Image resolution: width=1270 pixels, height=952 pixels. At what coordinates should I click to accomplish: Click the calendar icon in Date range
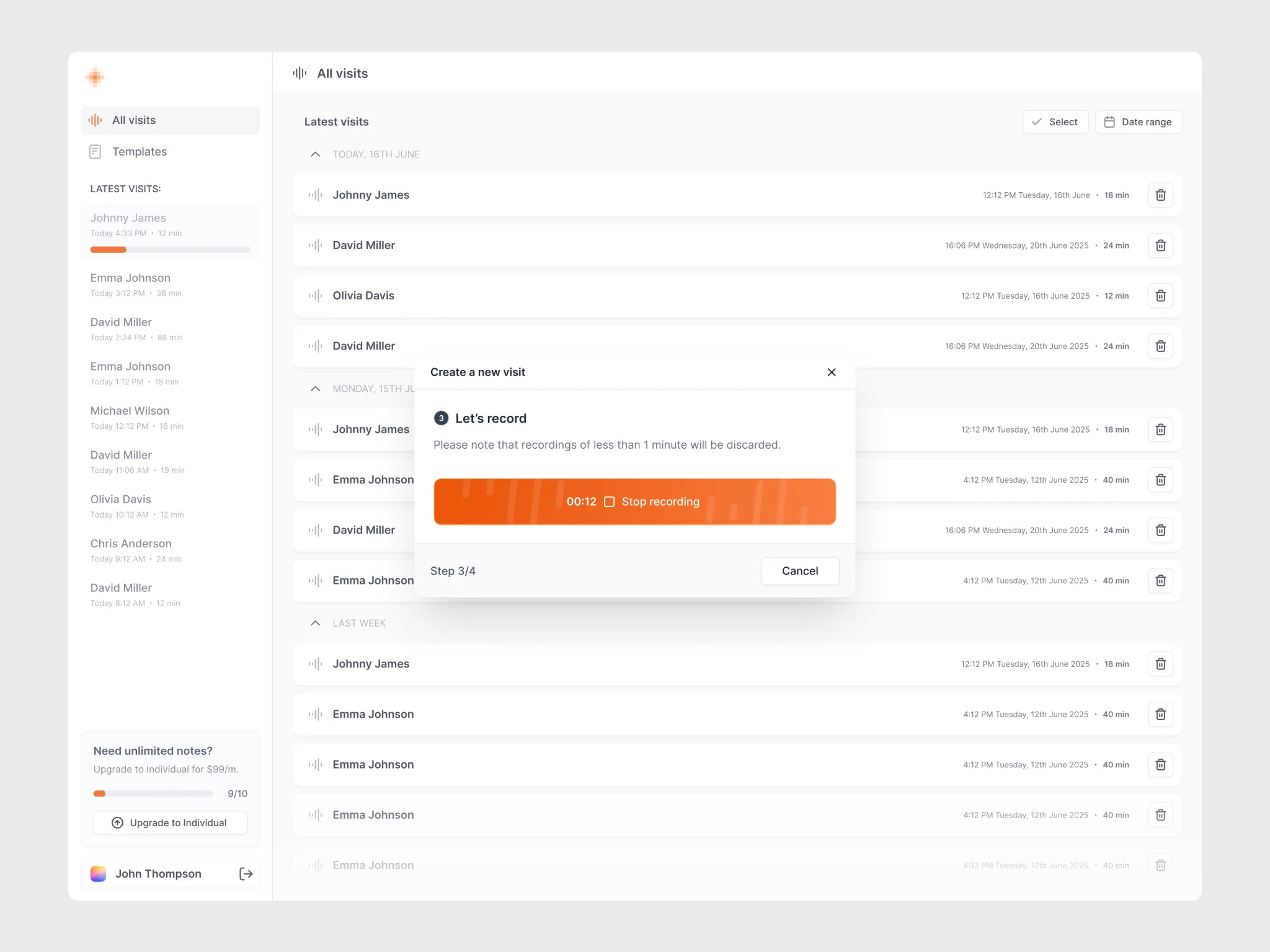click(x=1109, y=122)
